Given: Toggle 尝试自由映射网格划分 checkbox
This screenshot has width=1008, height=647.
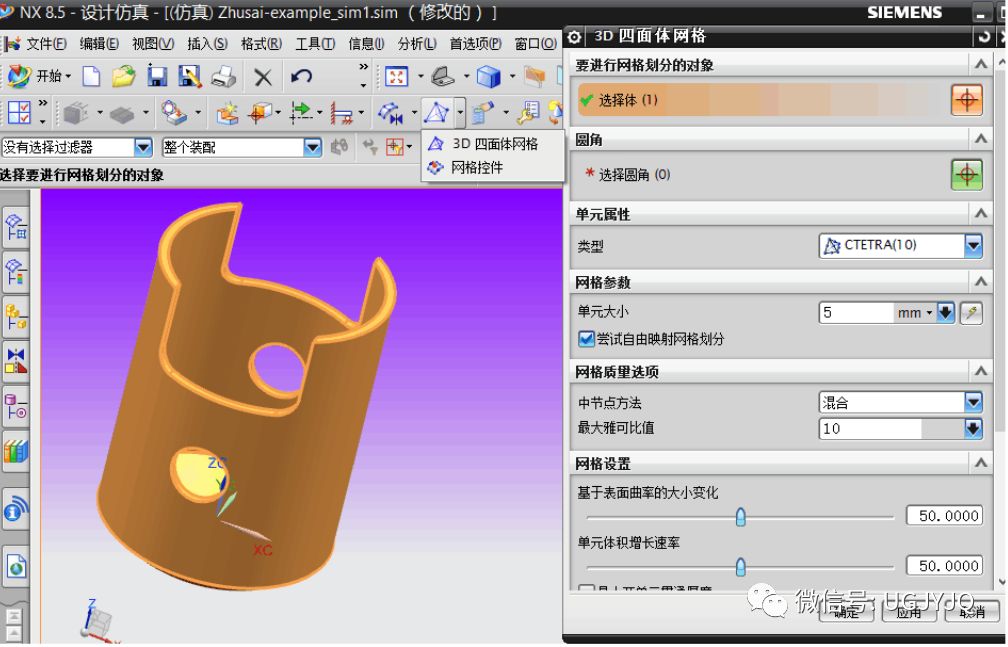Looking at the screenshot, I should pyautogui.click(x=586, y=339).
